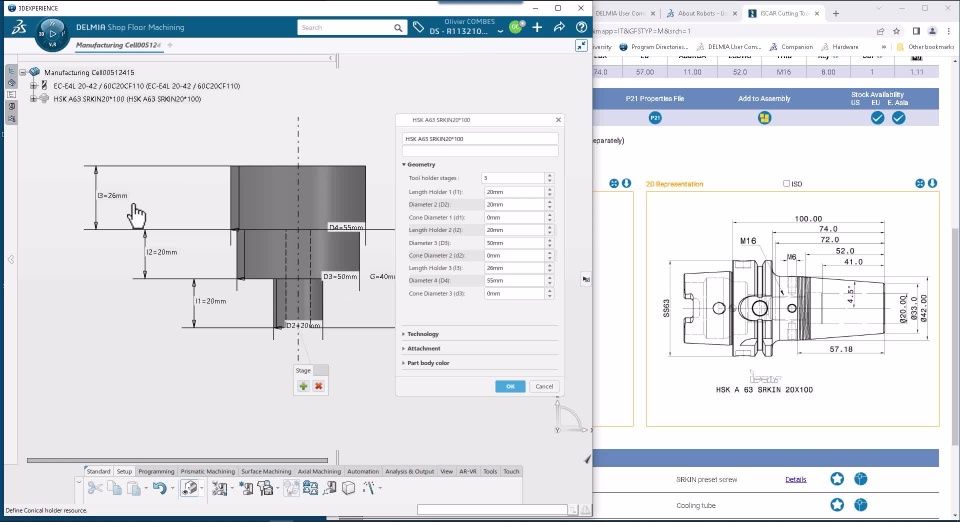Click the scissors Cut icon
The height and width of the screenshot is (522, 960).
click(95, 488)
